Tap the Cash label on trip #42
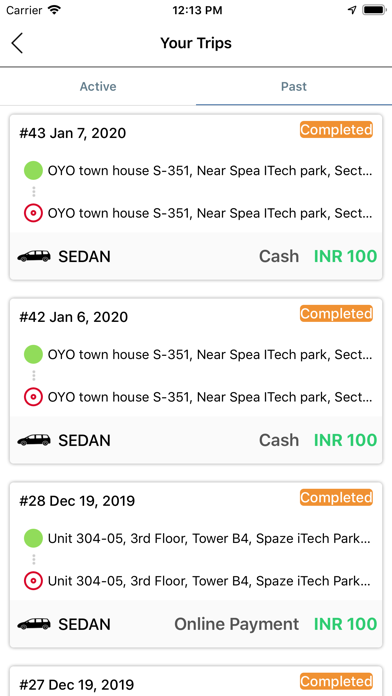Viewport: 392px width, 696px height. (279, 440)
